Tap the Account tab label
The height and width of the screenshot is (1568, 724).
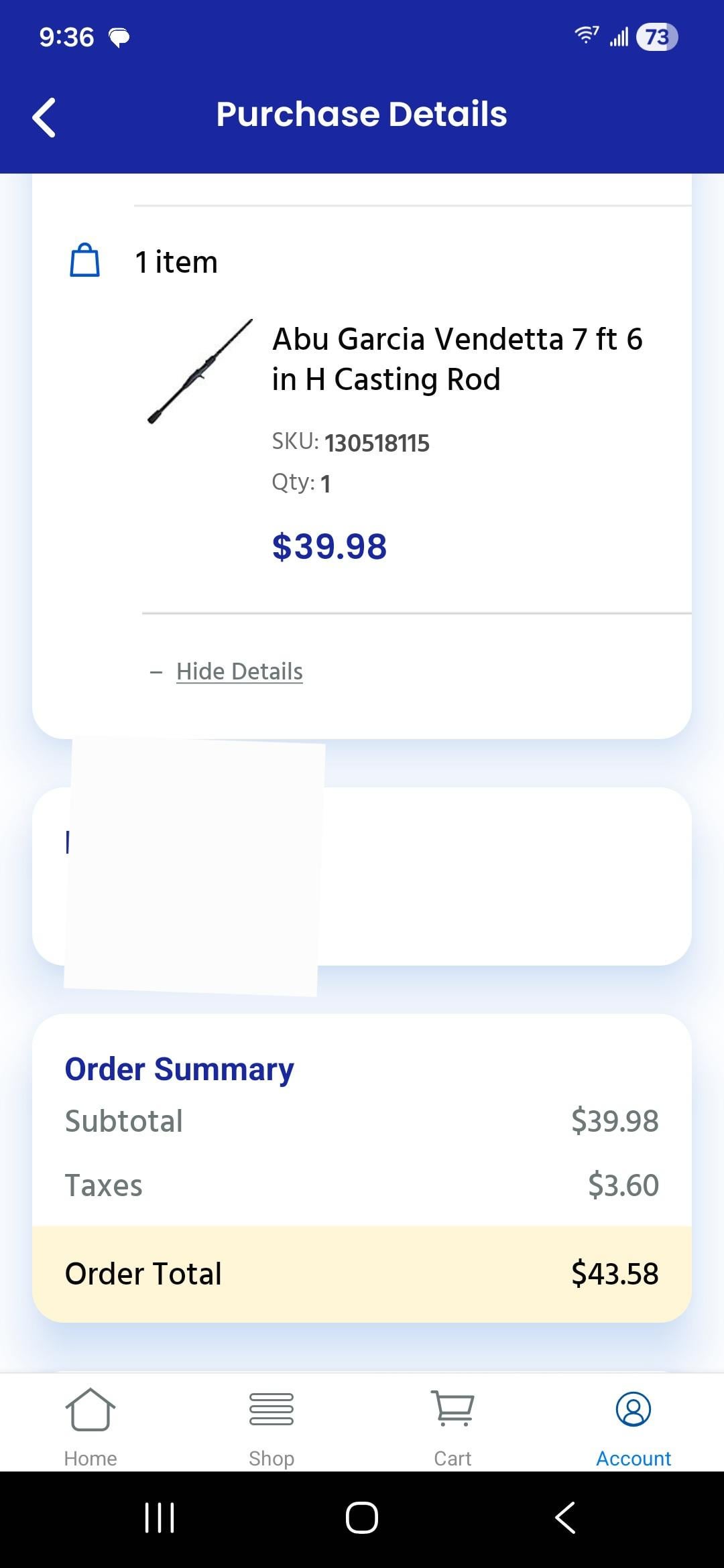[x=633, y=1459]
